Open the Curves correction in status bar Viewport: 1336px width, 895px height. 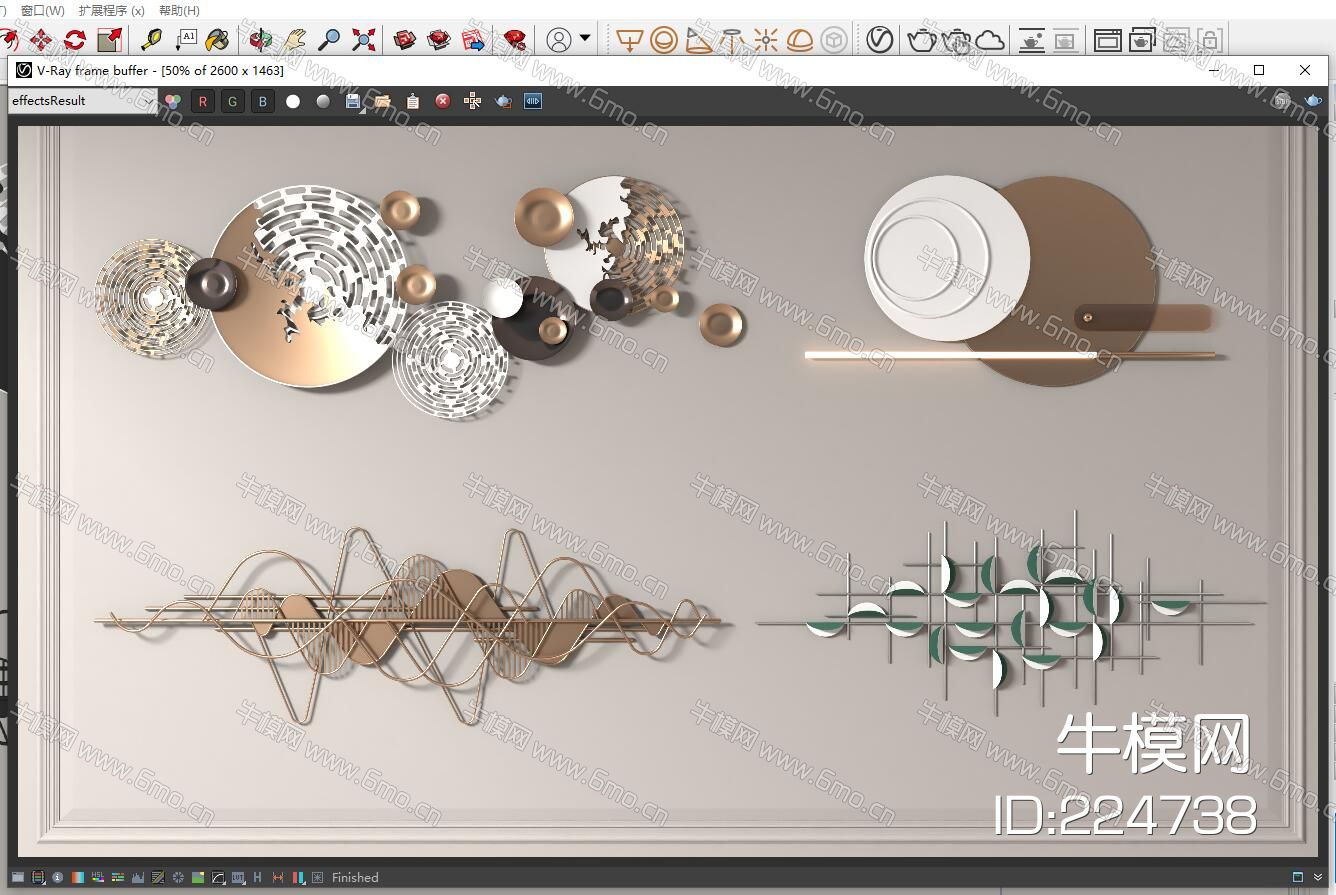click(x=218, y=877)
